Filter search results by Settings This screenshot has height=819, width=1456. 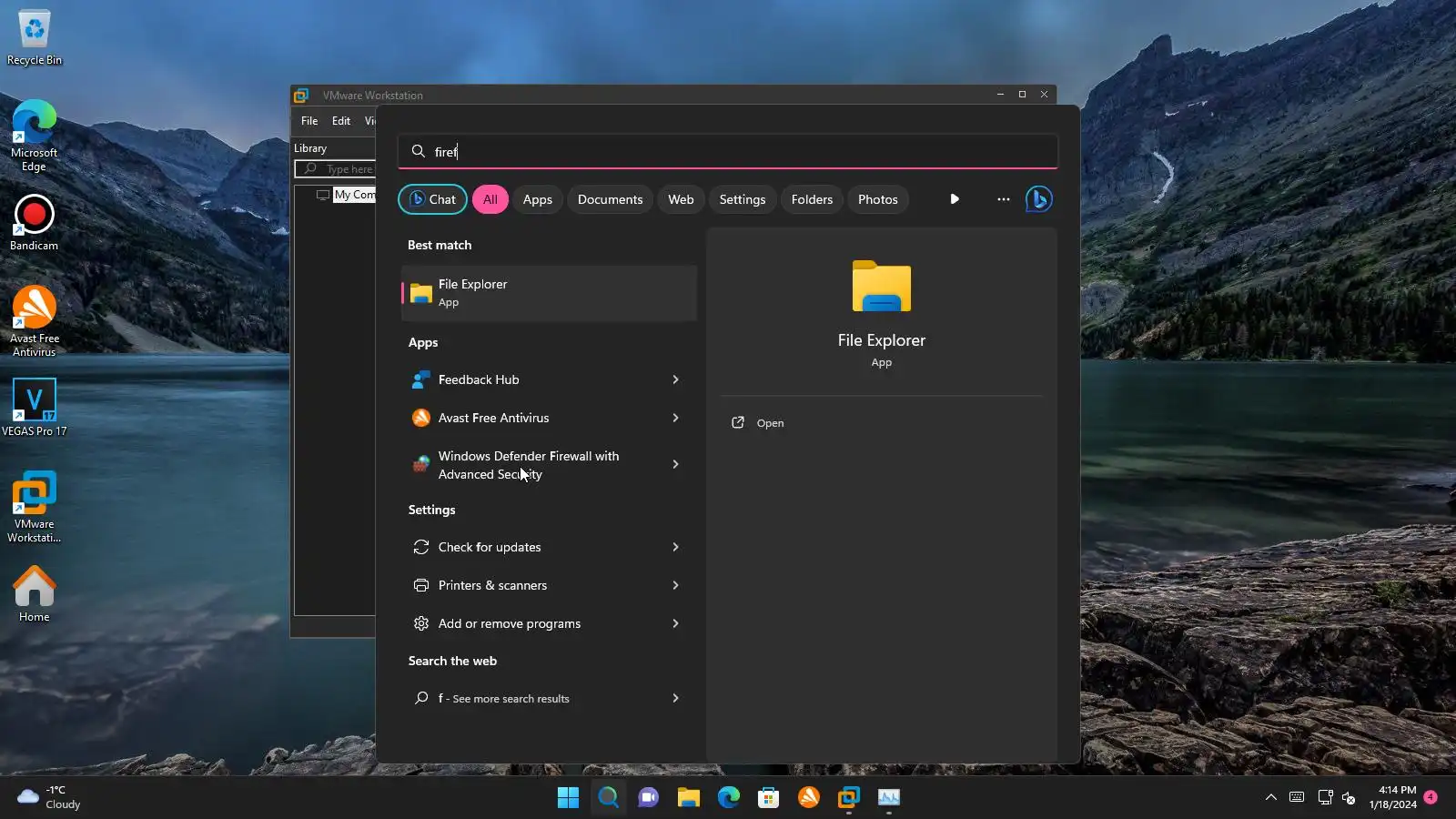[x=743, y=199]
